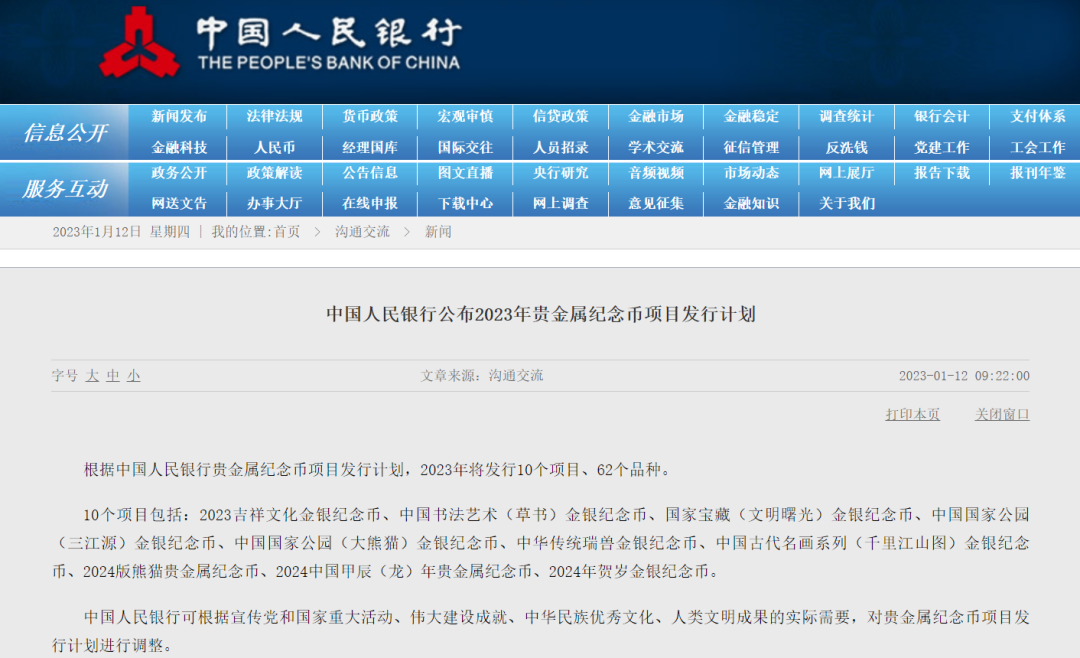This screenshot has width=1080, height=658.
Task: Open 音频视频 under 服务互动
Action: coord(656,173)
